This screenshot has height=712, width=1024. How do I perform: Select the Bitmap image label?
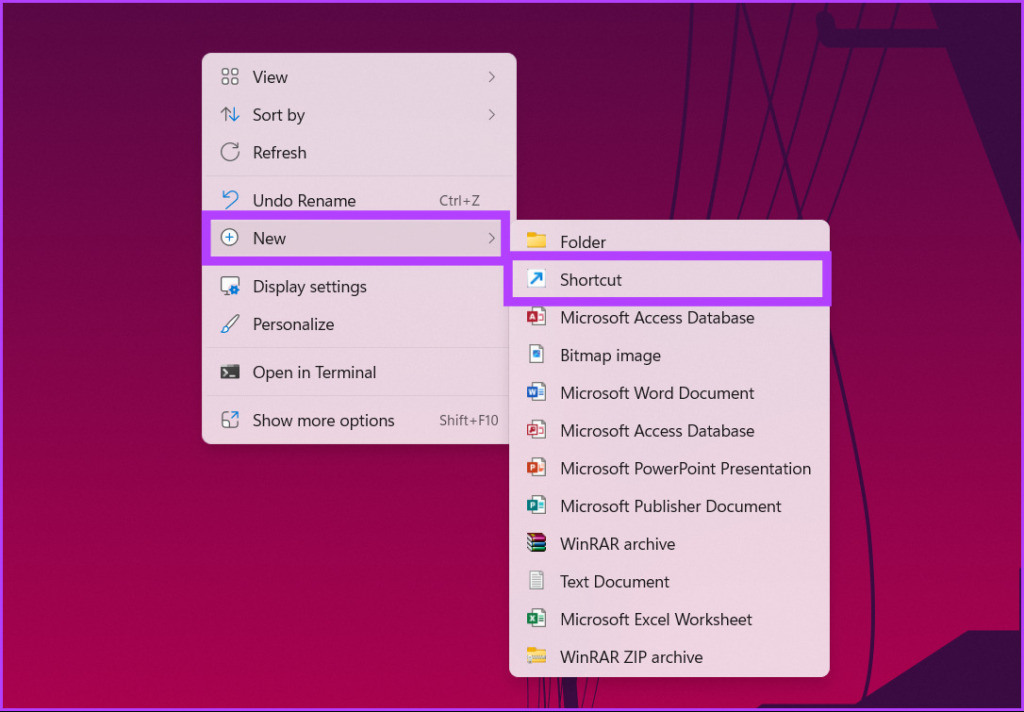tap(611, 355)
